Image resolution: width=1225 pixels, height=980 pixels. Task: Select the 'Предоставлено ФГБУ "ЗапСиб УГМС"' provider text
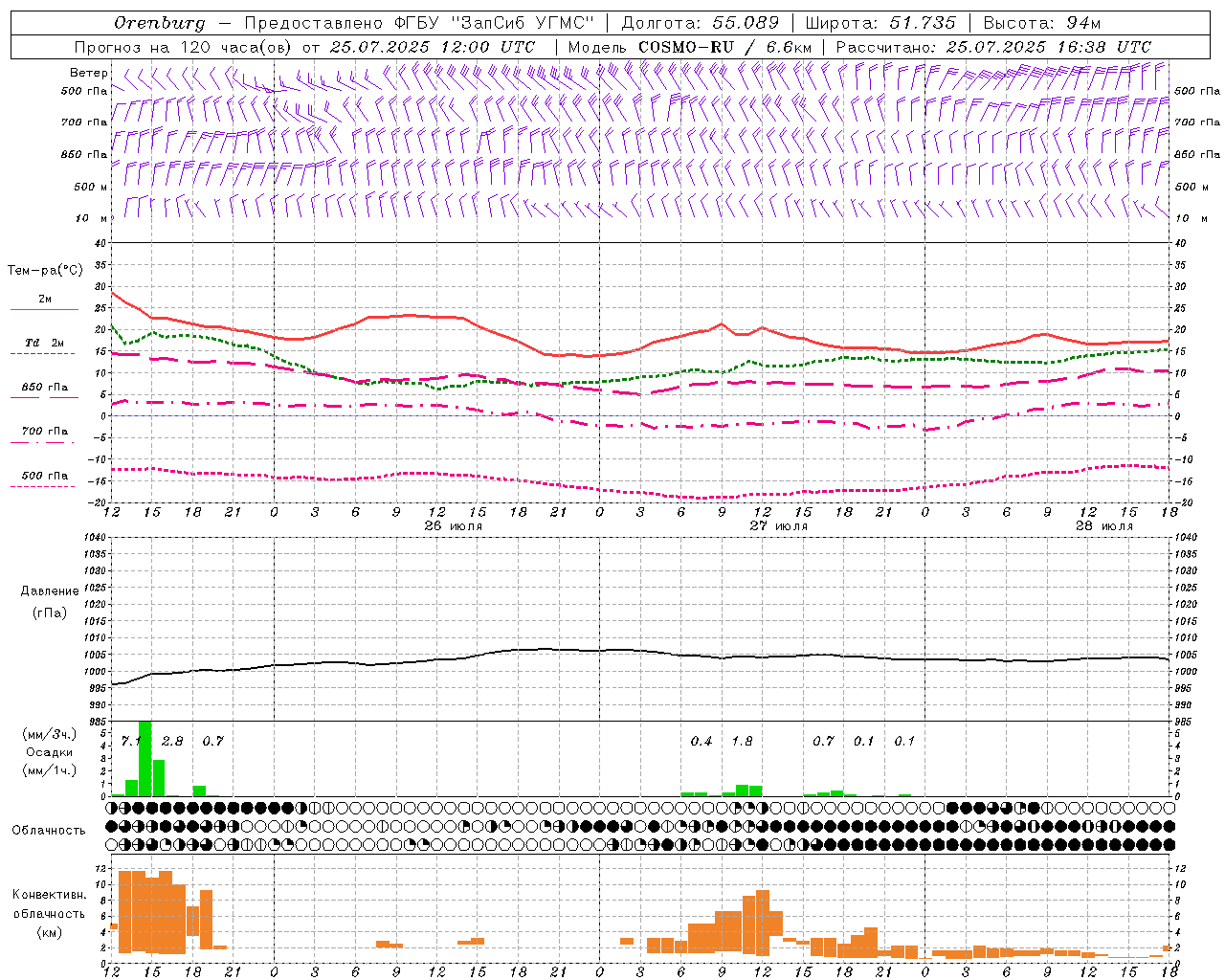point(419,23)
